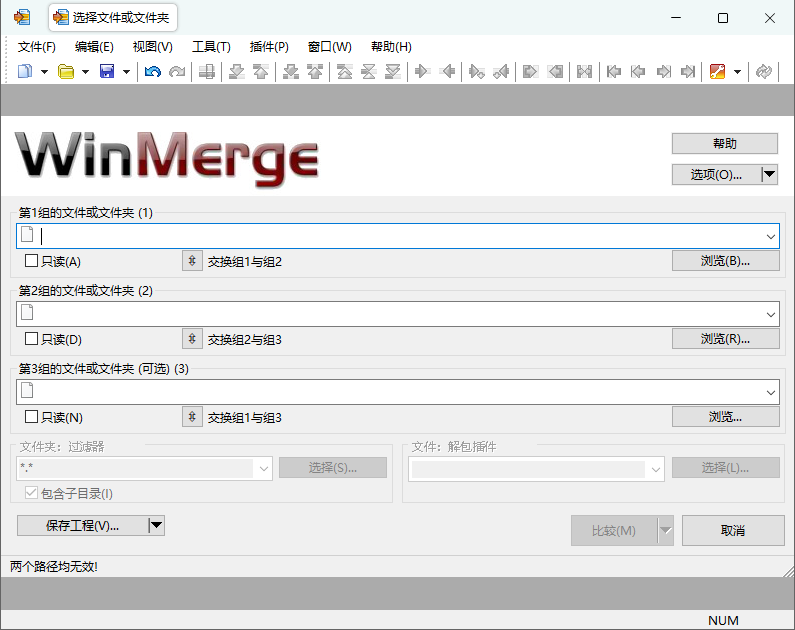
Task: Click the swap icon for groups 1 and 2
Action: click(x=192, y=261)
